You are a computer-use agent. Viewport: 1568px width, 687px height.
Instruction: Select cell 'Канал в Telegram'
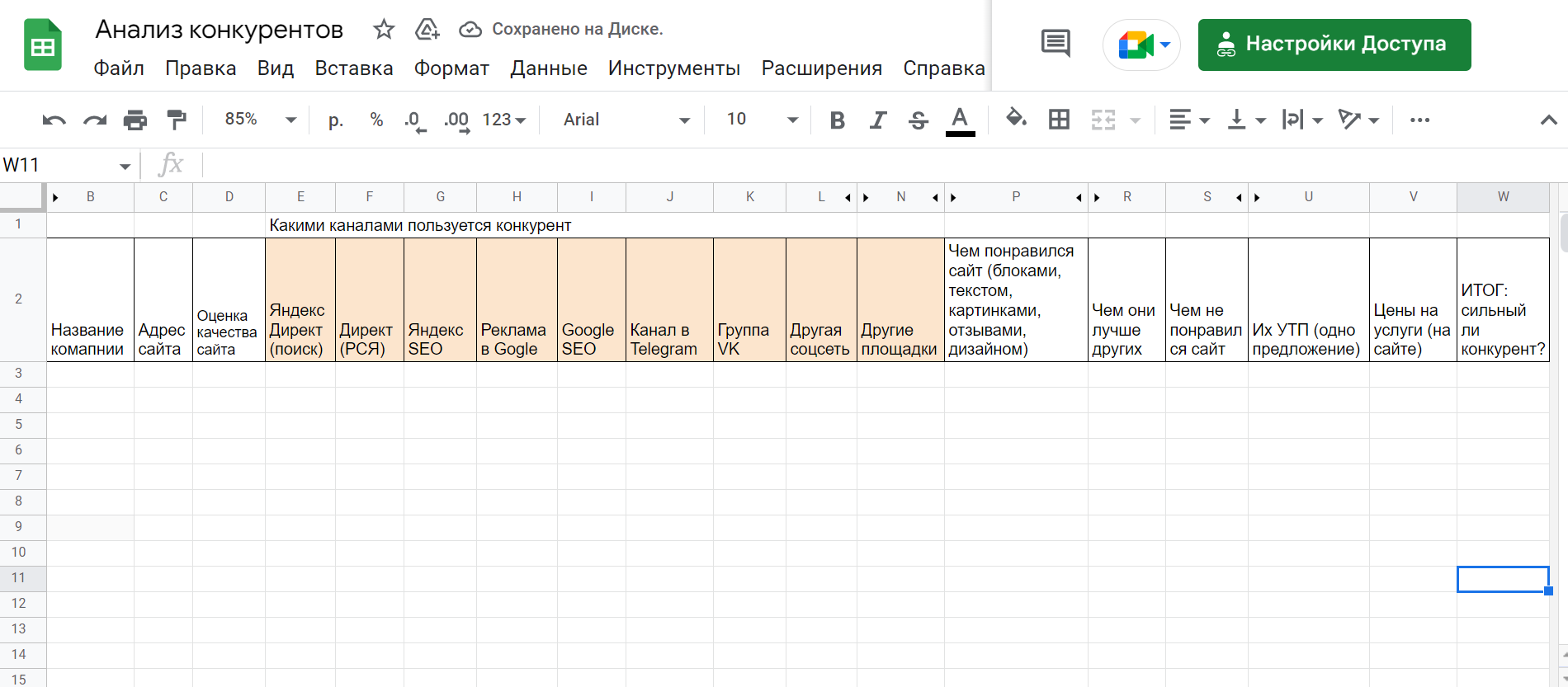coord(669,299)
